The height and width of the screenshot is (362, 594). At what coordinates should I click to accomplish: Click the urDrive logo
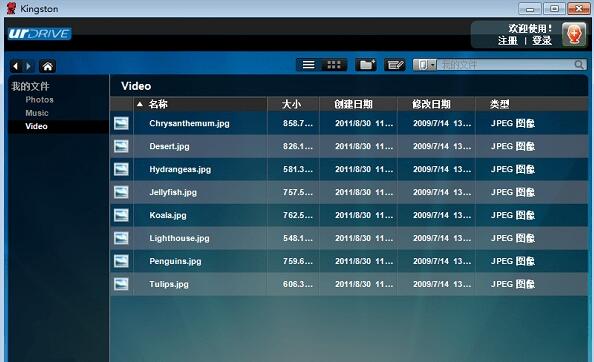(x=39, y=34)
